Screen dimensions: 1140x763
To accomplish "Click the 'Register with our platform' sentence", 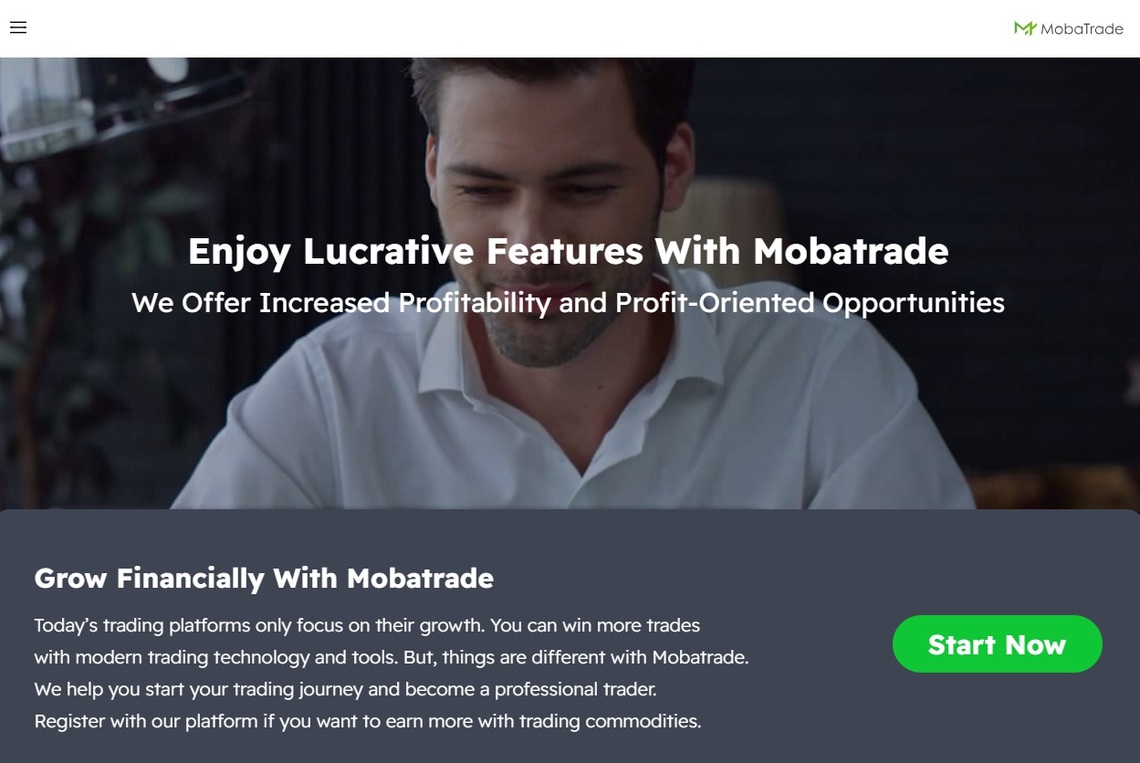I will tap(368, 722).
